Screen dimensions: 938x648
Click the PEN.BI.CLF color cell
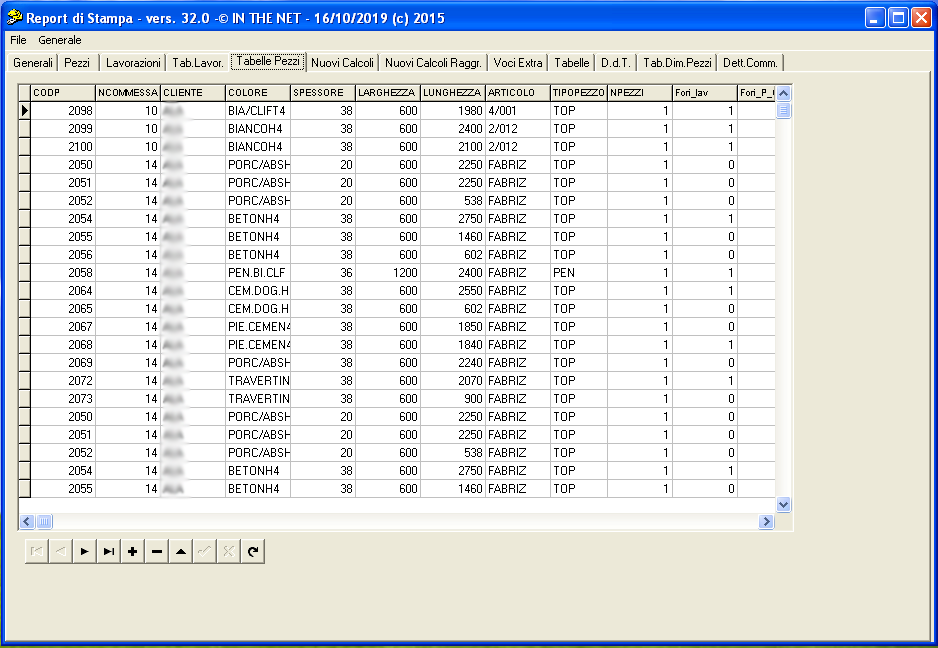[x=258, y=273]
